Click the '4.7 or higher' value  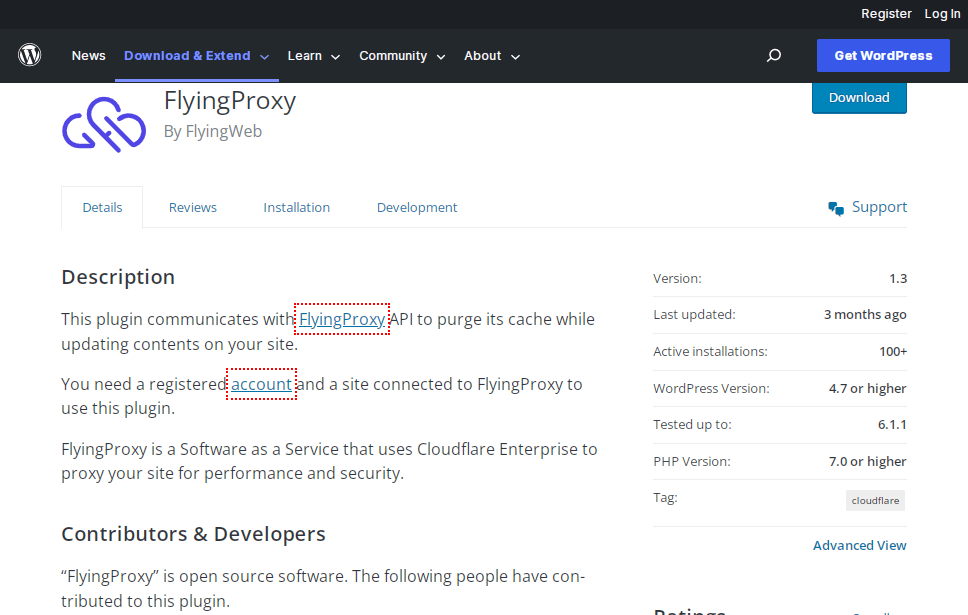[867, 388]
